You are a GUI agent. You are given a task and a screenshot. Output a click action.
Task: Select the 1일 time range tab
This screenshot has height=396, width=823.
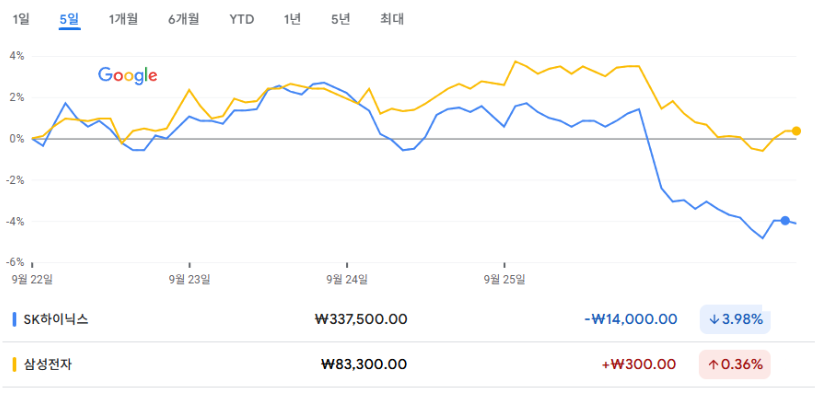coord(21,19)
